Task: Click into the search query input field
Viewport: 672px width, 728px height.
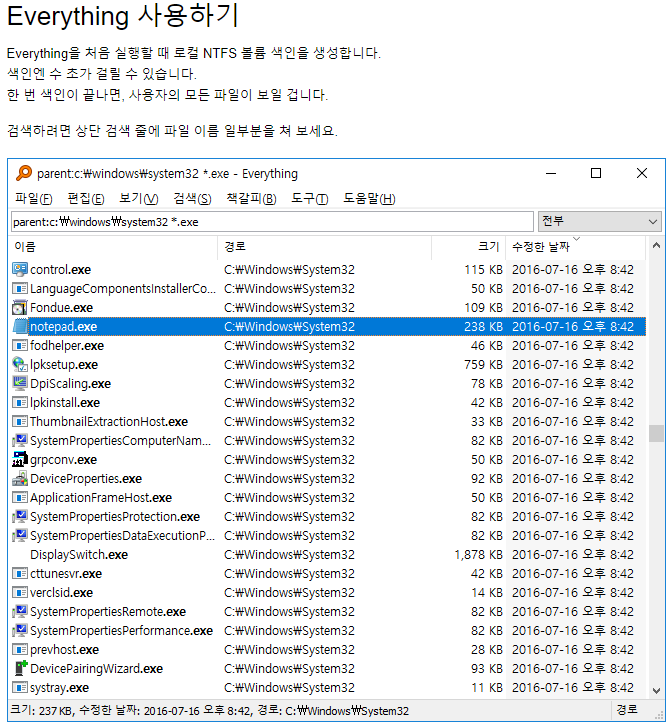Action: 272,221
